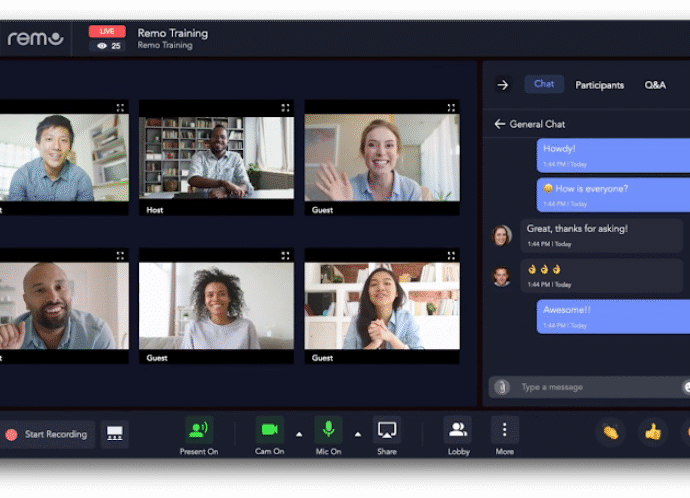Collapse the chat panel with arrow icon
The width and height of the screenshot is (690, 498).
click(x=503, y=85)
